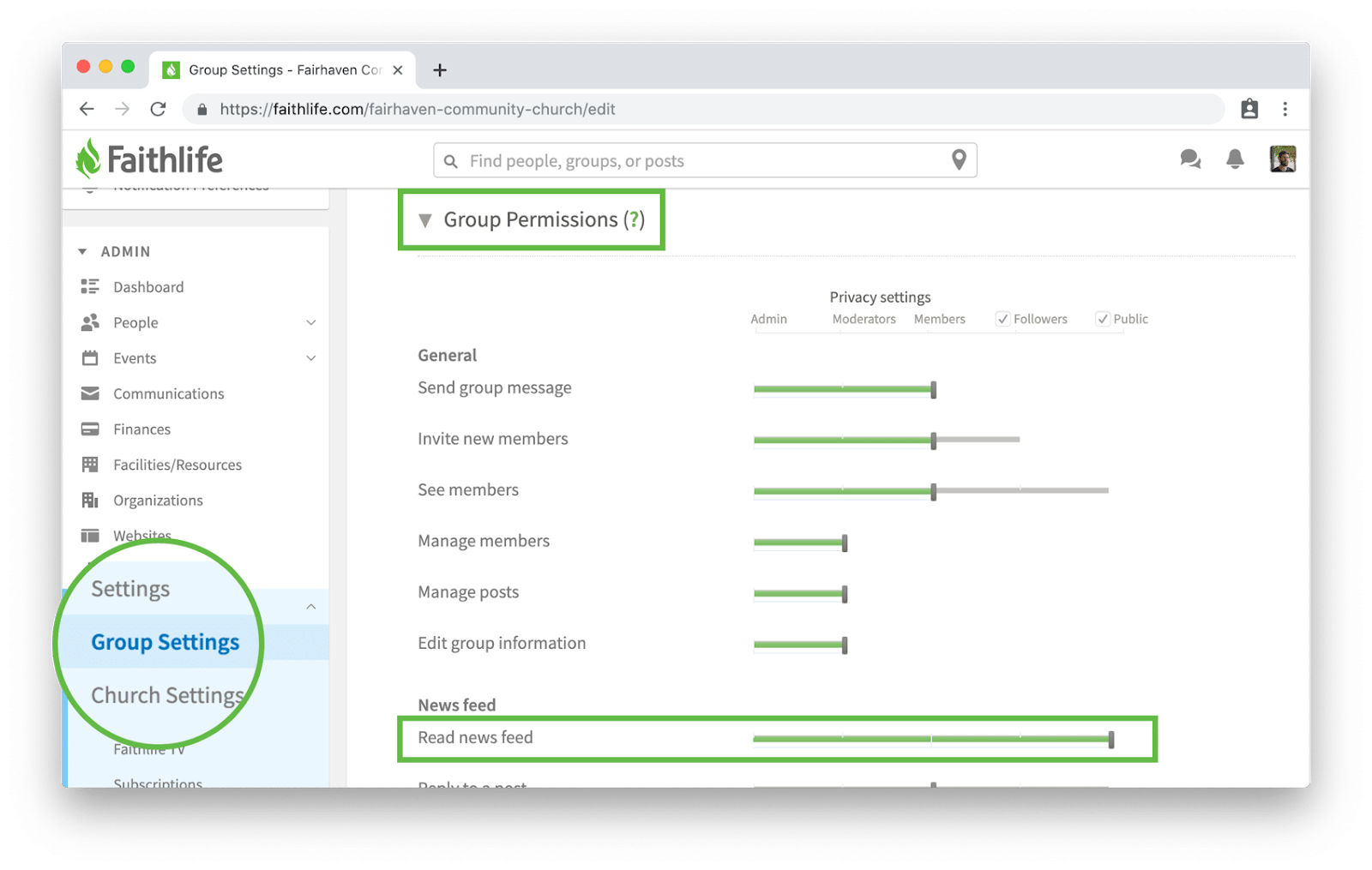Click the Read news feed slider handle
Screen dimensions: 1372x870
pos(1111,740)
